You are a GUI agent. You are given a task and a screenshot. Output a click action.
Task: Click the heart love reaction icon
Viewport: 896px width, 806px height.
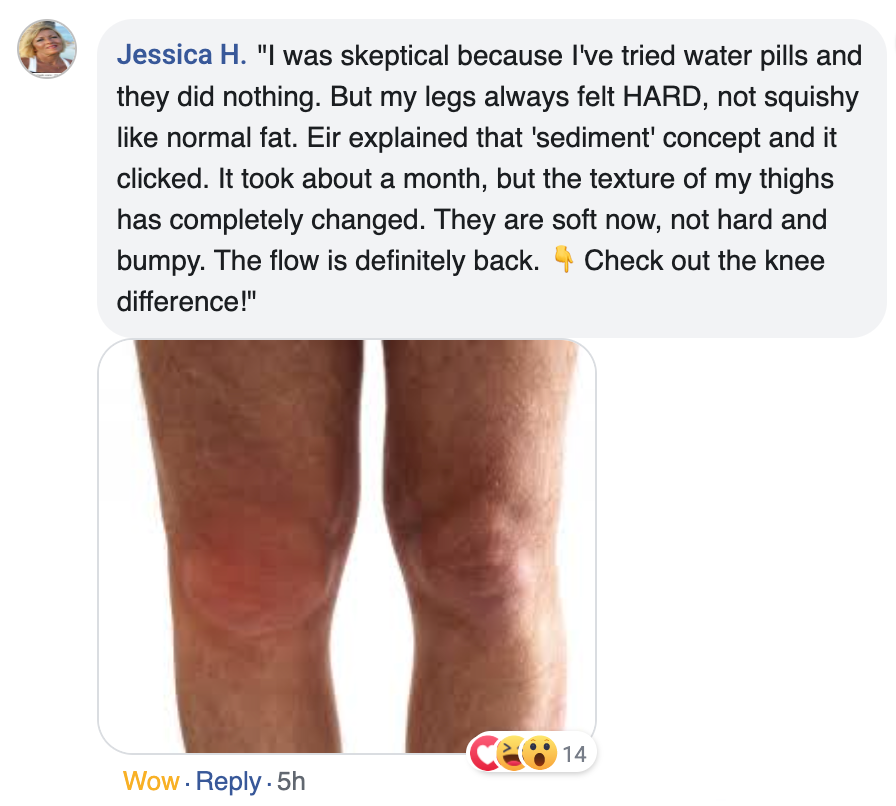[486, 753]
